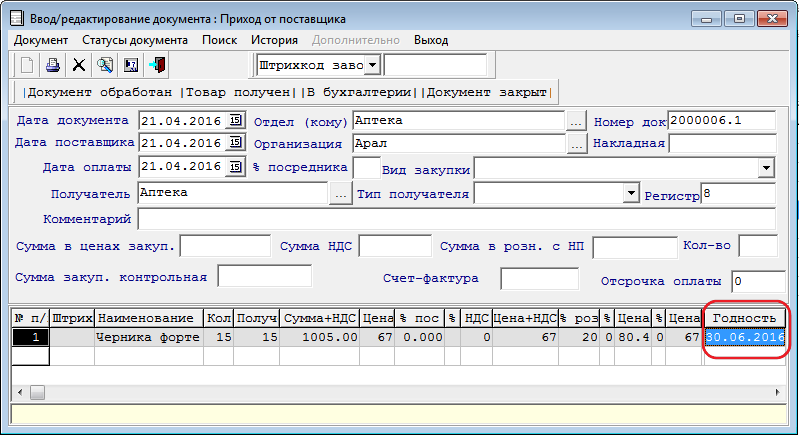The image size is (799, 436).
Task: Click the Кол-во field
Action: [758, 246]
